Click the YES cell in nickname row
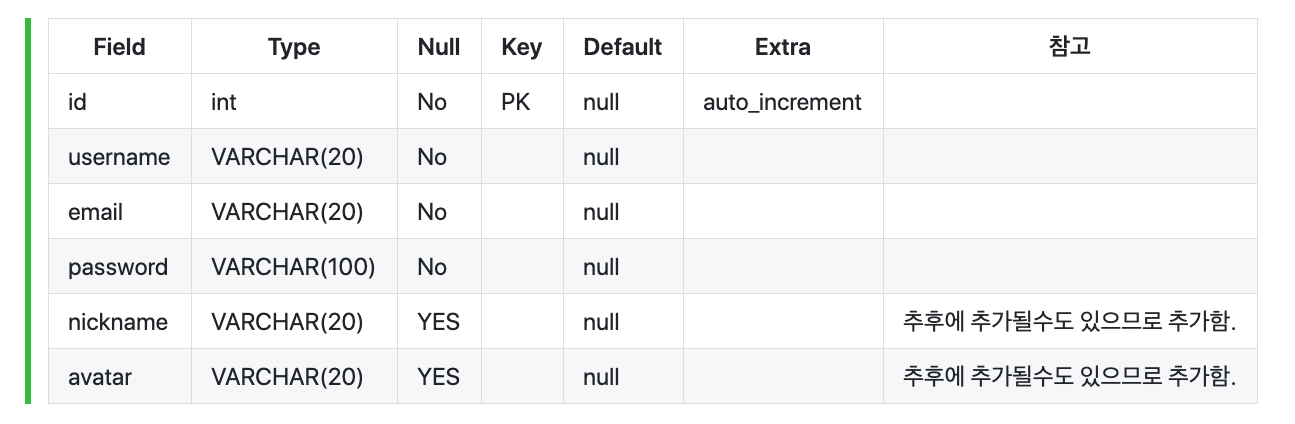This screenshot has height=424, width=1295. (439, 322)
